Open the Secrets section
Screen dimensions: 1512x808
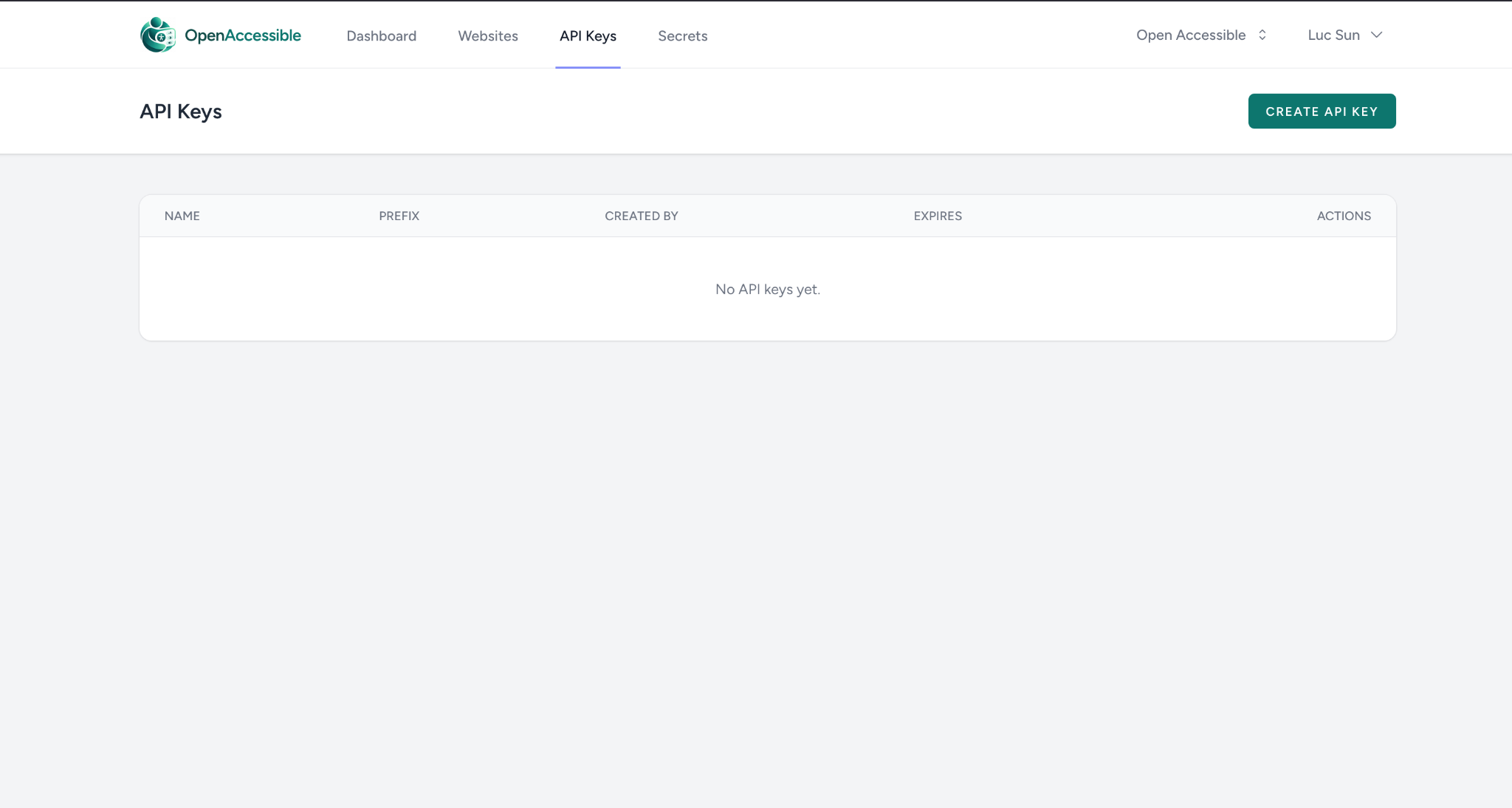click(x=683, y=35)
